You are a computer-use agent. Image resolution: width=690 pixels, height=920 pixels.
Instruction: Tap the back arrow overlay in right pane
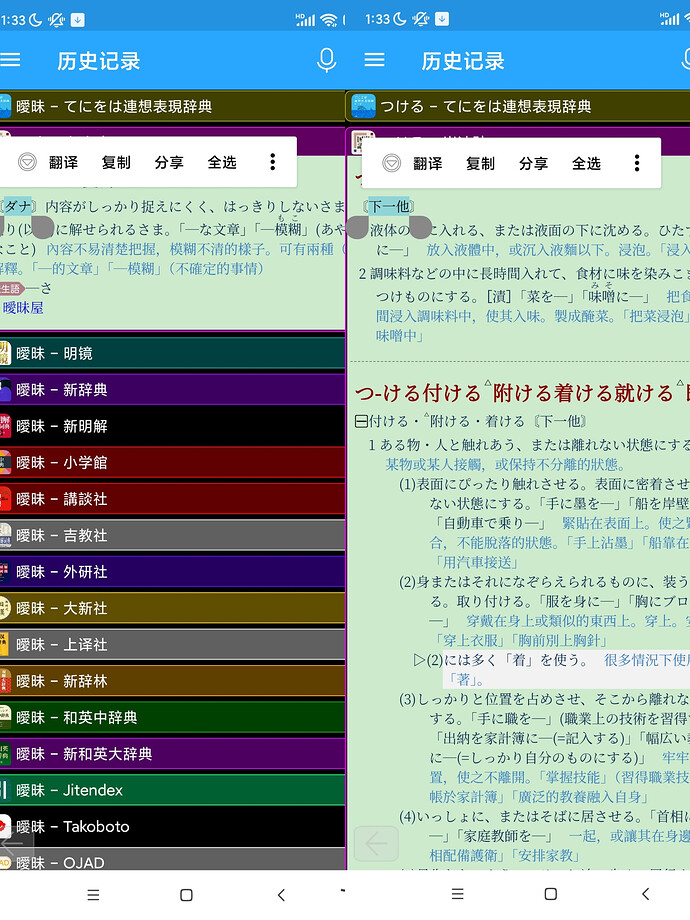pos(376,844)
